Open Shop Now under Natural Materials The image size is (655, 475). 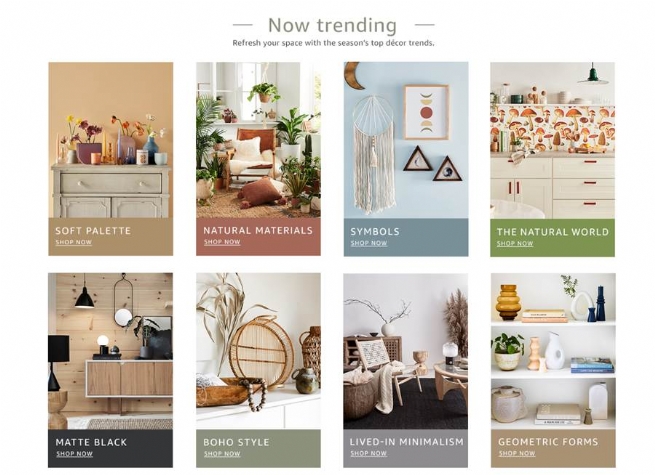(222, 242)
